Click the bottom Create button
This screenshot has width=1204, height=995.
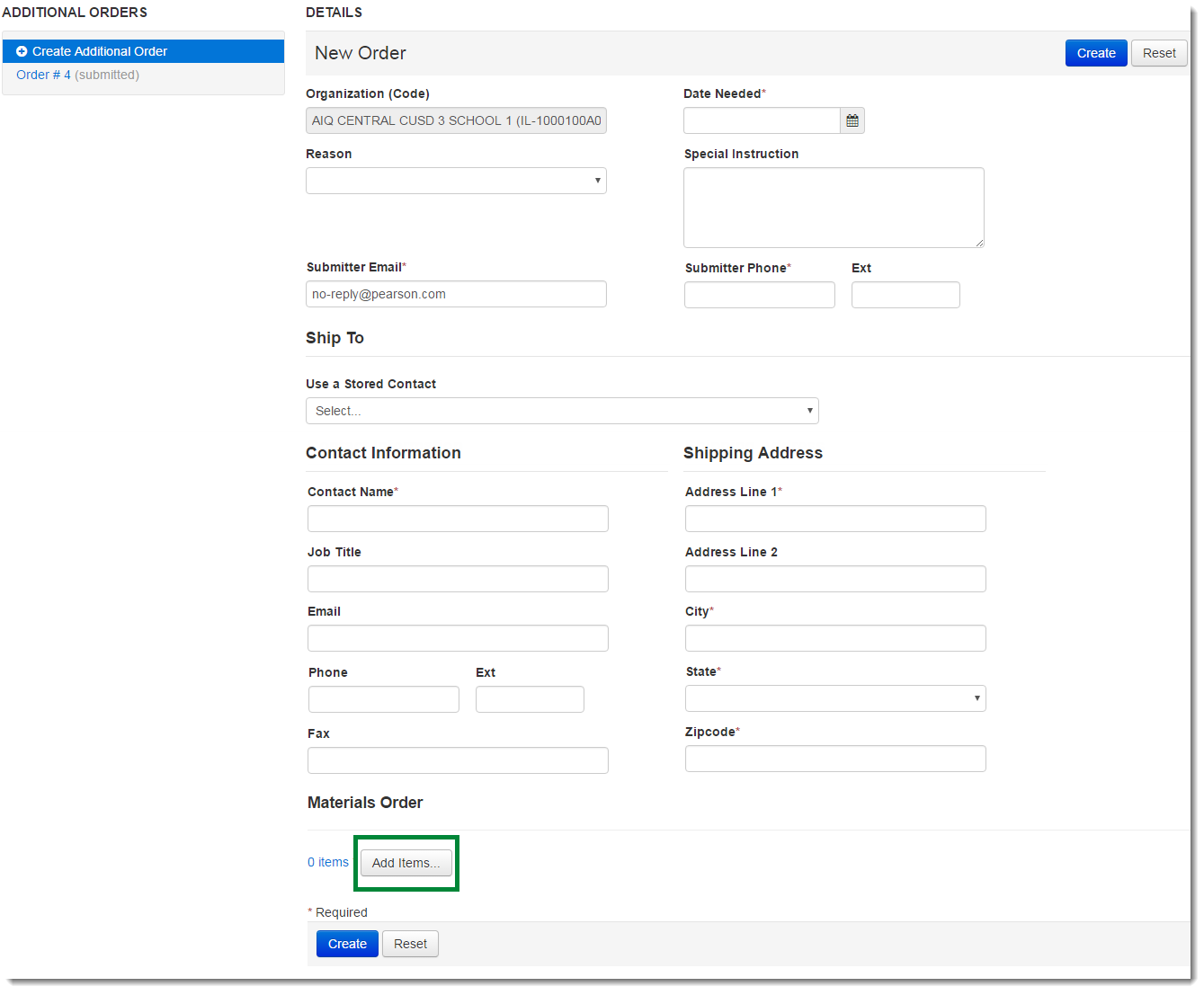[347, 944]
